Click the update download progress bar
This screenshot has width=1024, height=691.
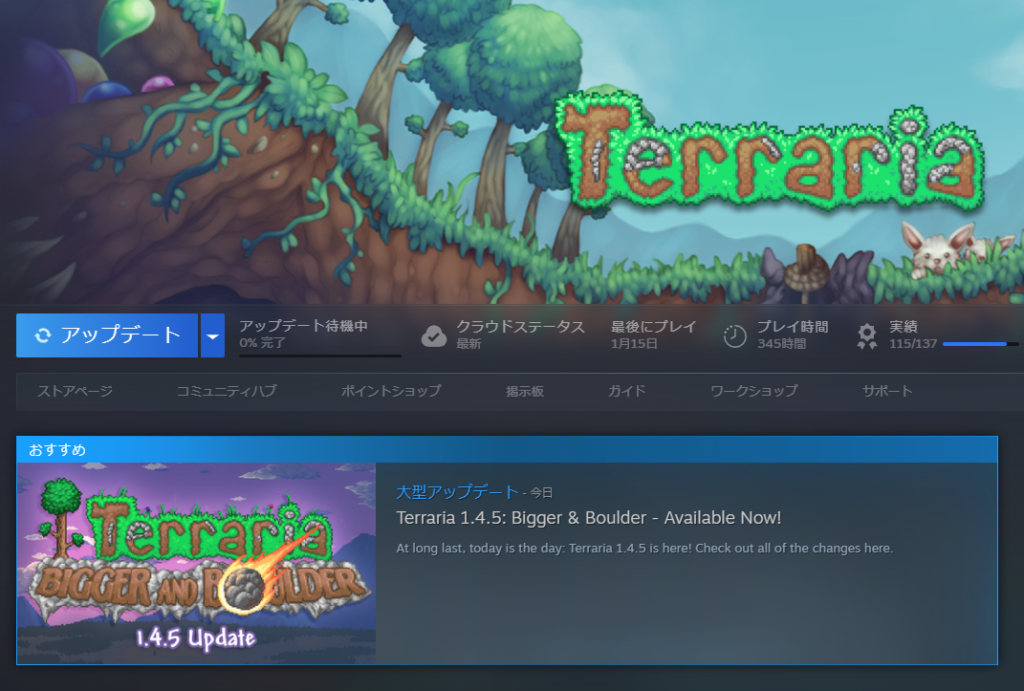point(320,355)
